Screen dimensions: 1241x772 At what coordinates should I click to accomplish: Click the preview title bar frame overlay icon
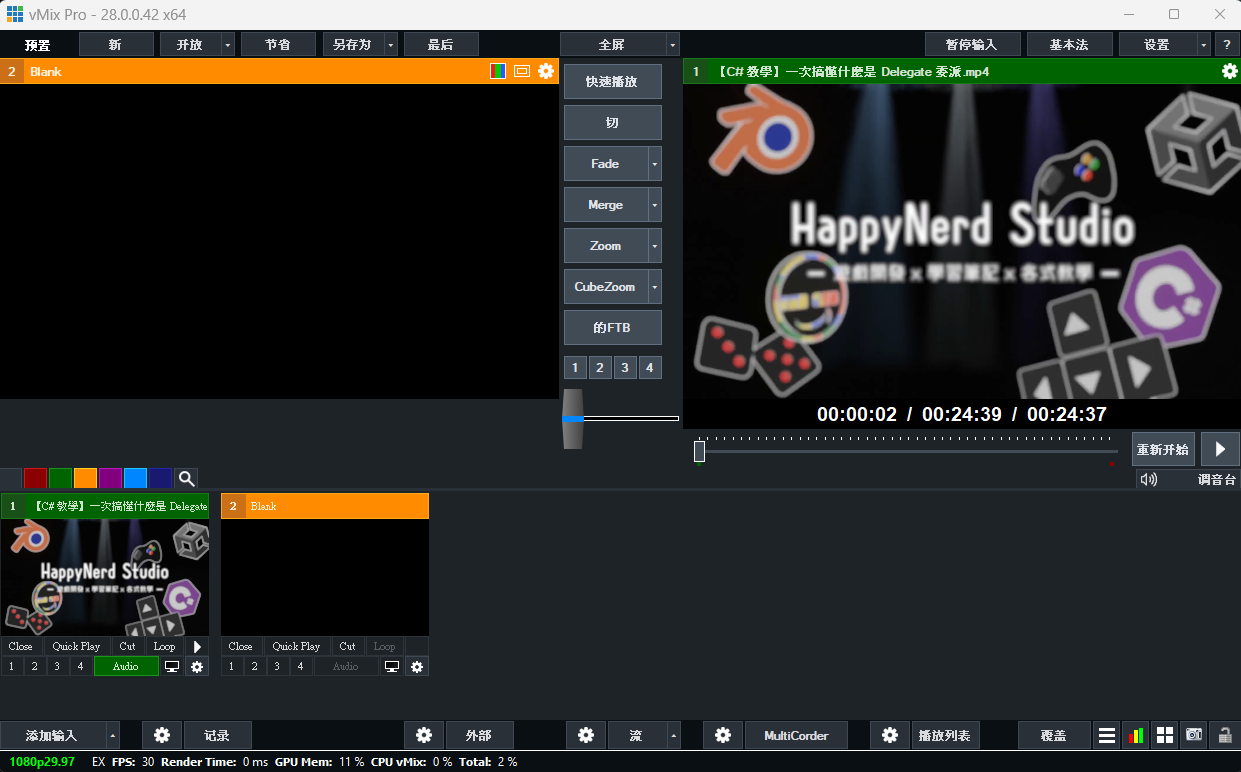point(522,71)
